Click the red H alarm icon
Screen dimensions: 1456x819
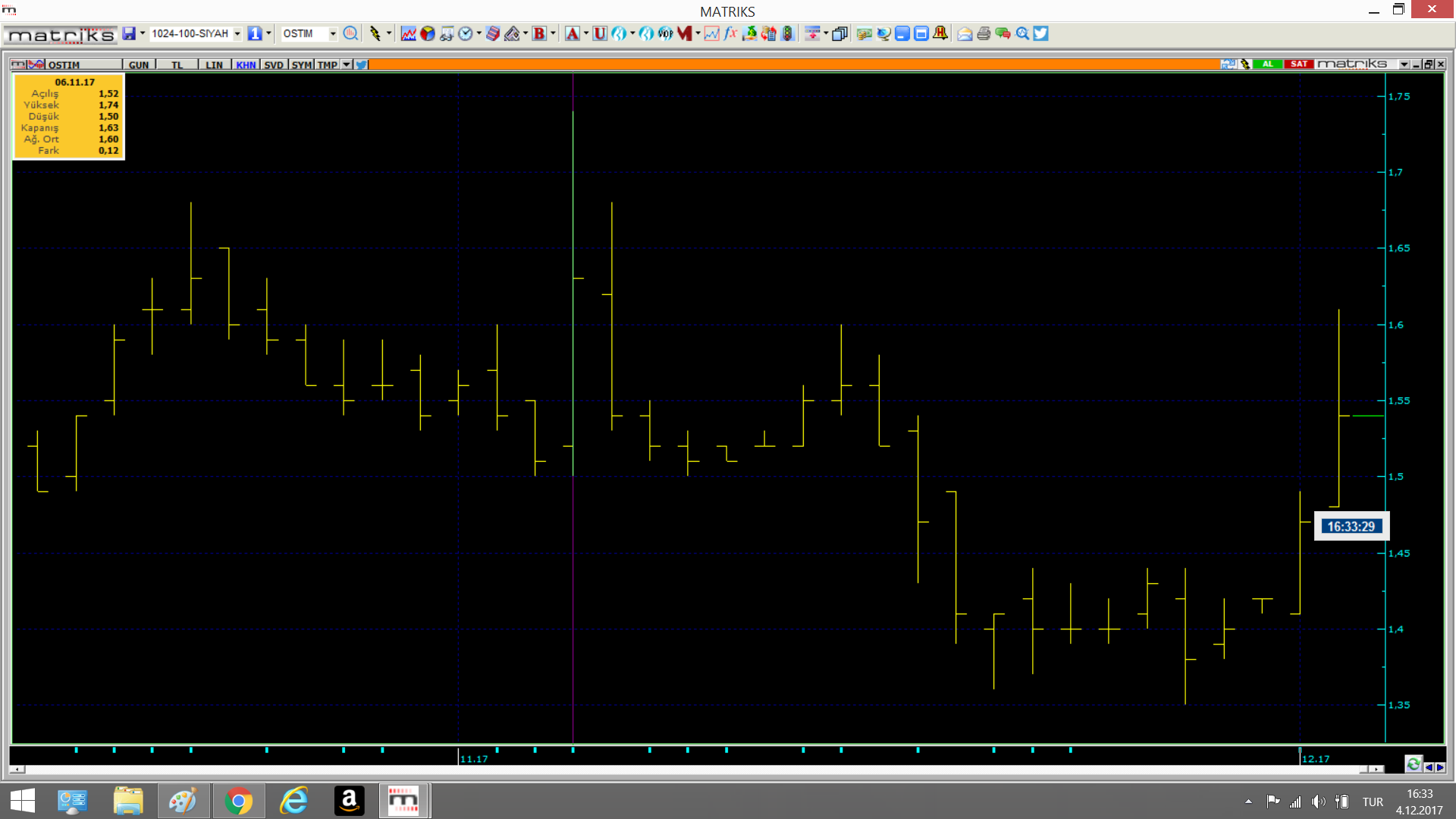pyautogui.click(x=940, y=33)
